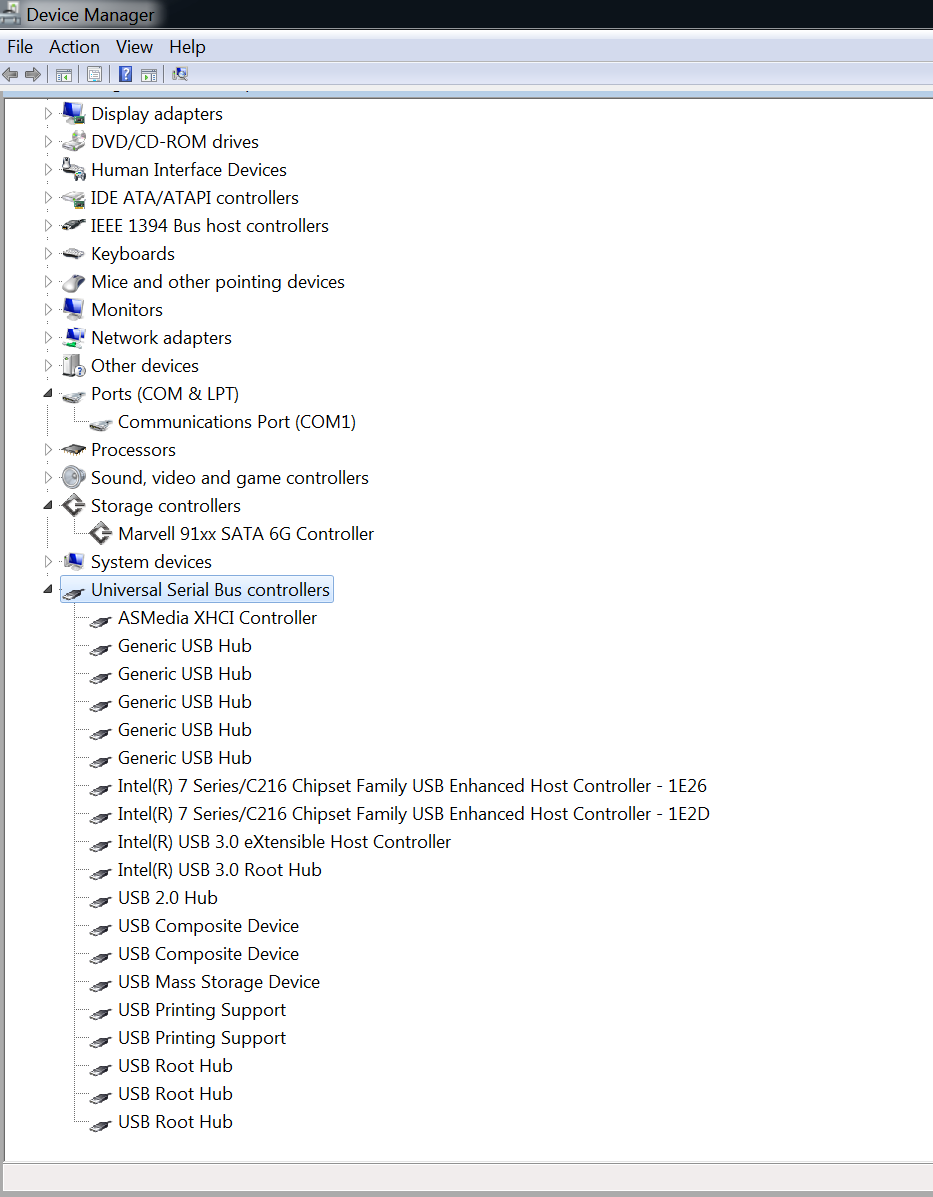933x1197 pixels.
Task: Expand the DVD/CD-ROM drives node
Action: [48, 141]
